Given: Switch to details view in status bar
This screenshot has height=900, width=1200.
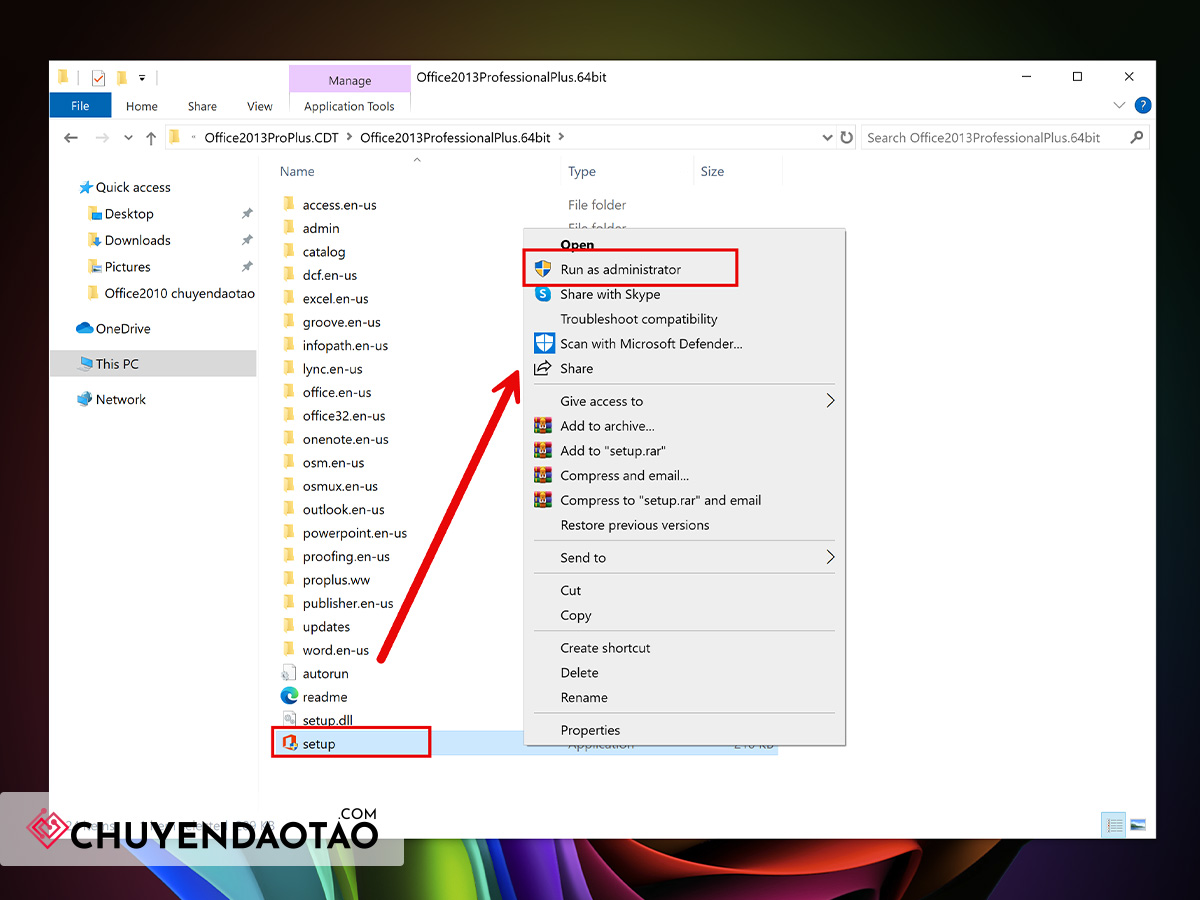Looking at the screenshot, I should pyautogui.click(x=1113, y=825).
